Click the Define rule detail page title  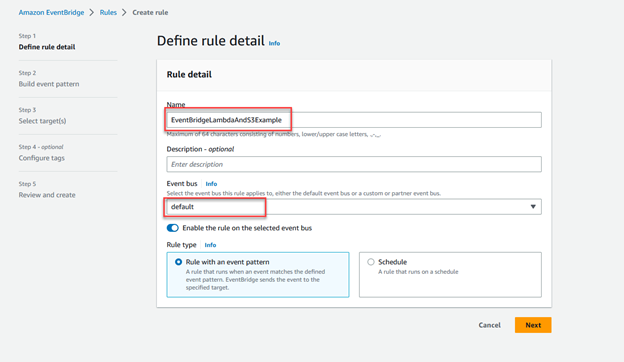point(211,41)
